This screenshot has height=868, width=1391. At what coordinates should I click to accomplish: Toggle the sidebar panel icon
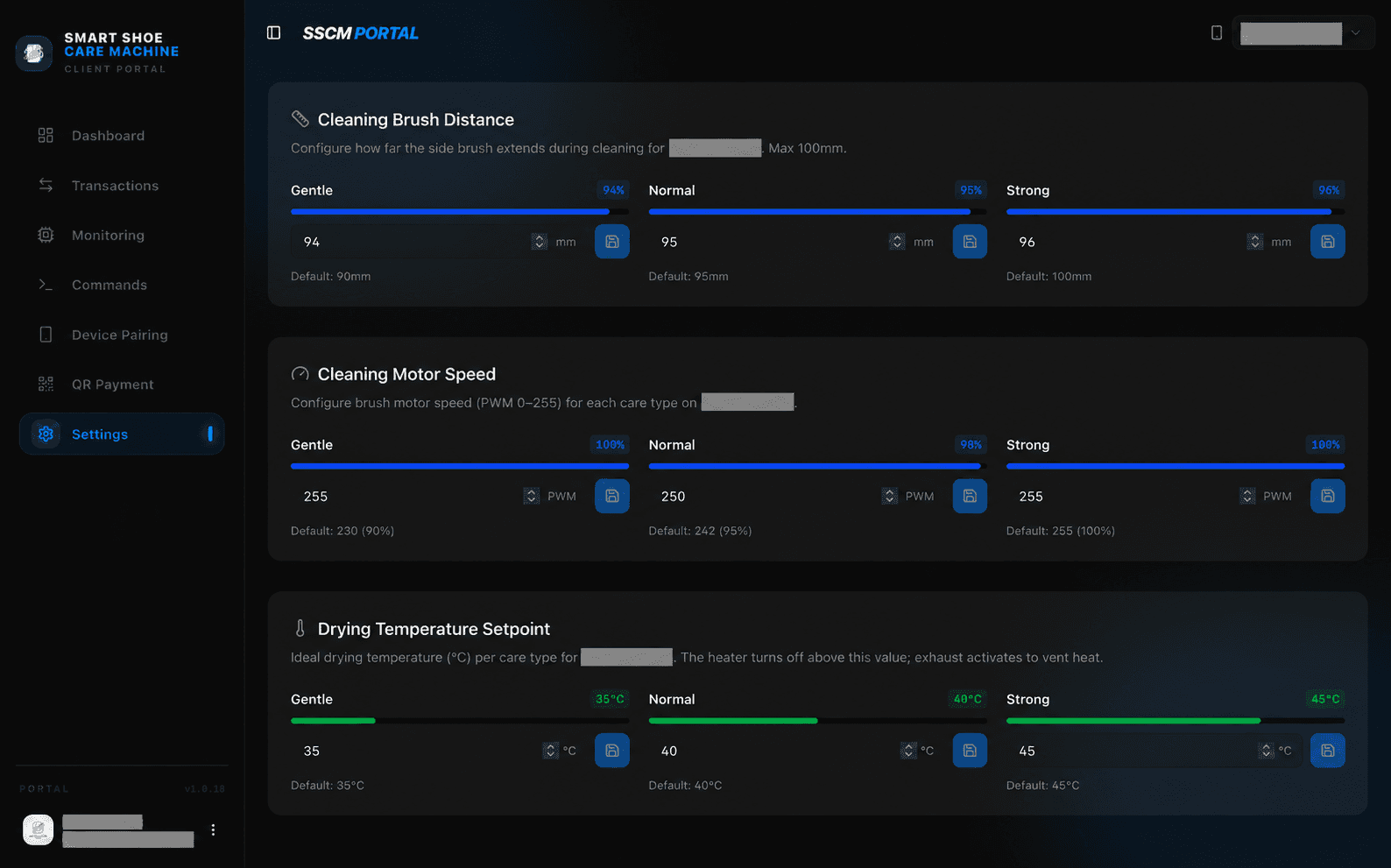point(273,32)
